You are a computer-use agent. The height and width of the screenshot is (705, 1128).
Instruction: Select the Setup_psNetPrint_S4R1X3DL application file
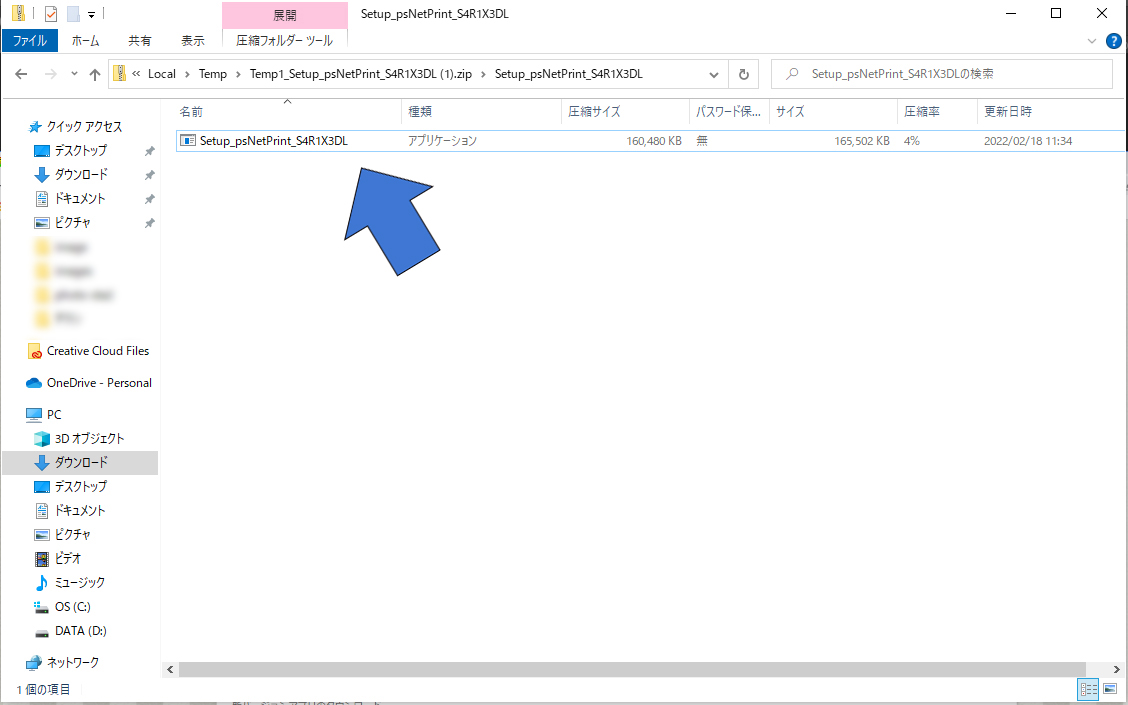[x=273, y=141]
